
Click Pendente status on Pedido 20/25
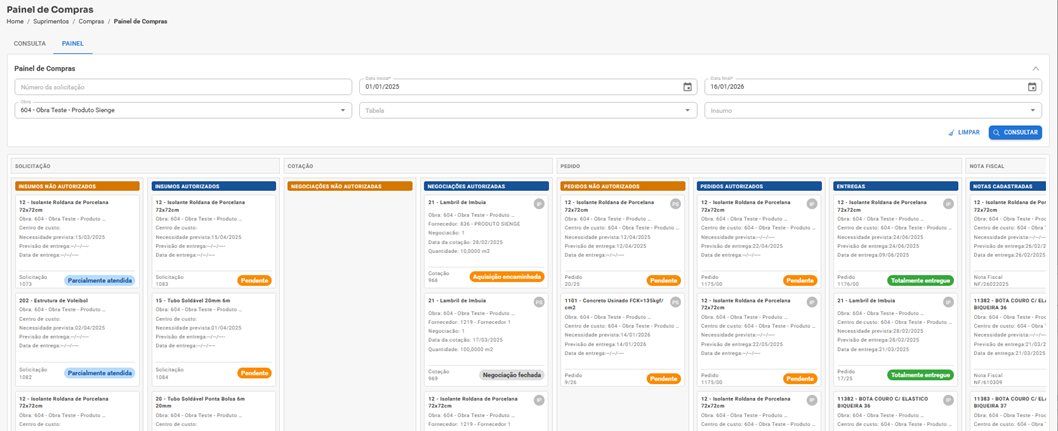tap(664, 280)
